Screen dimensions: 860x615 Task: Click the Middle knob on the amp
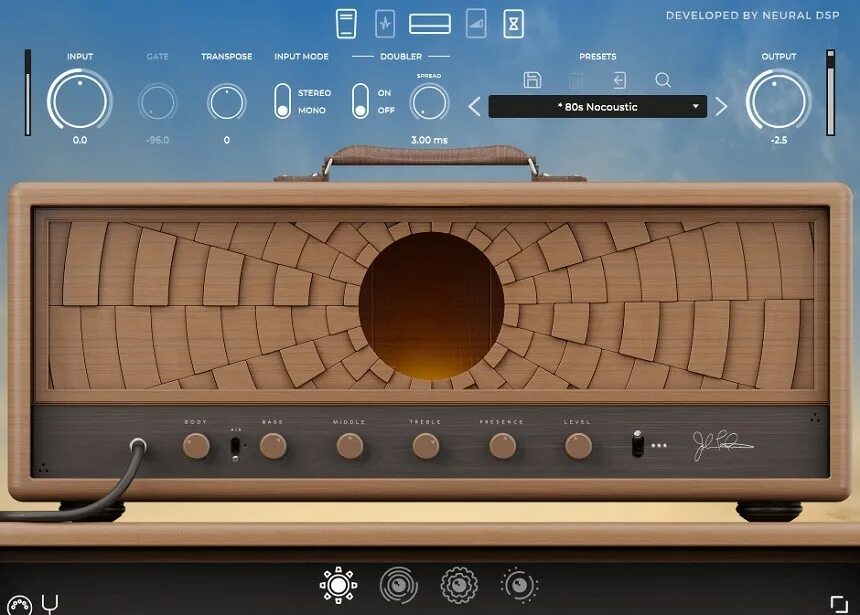click(350, 446)
